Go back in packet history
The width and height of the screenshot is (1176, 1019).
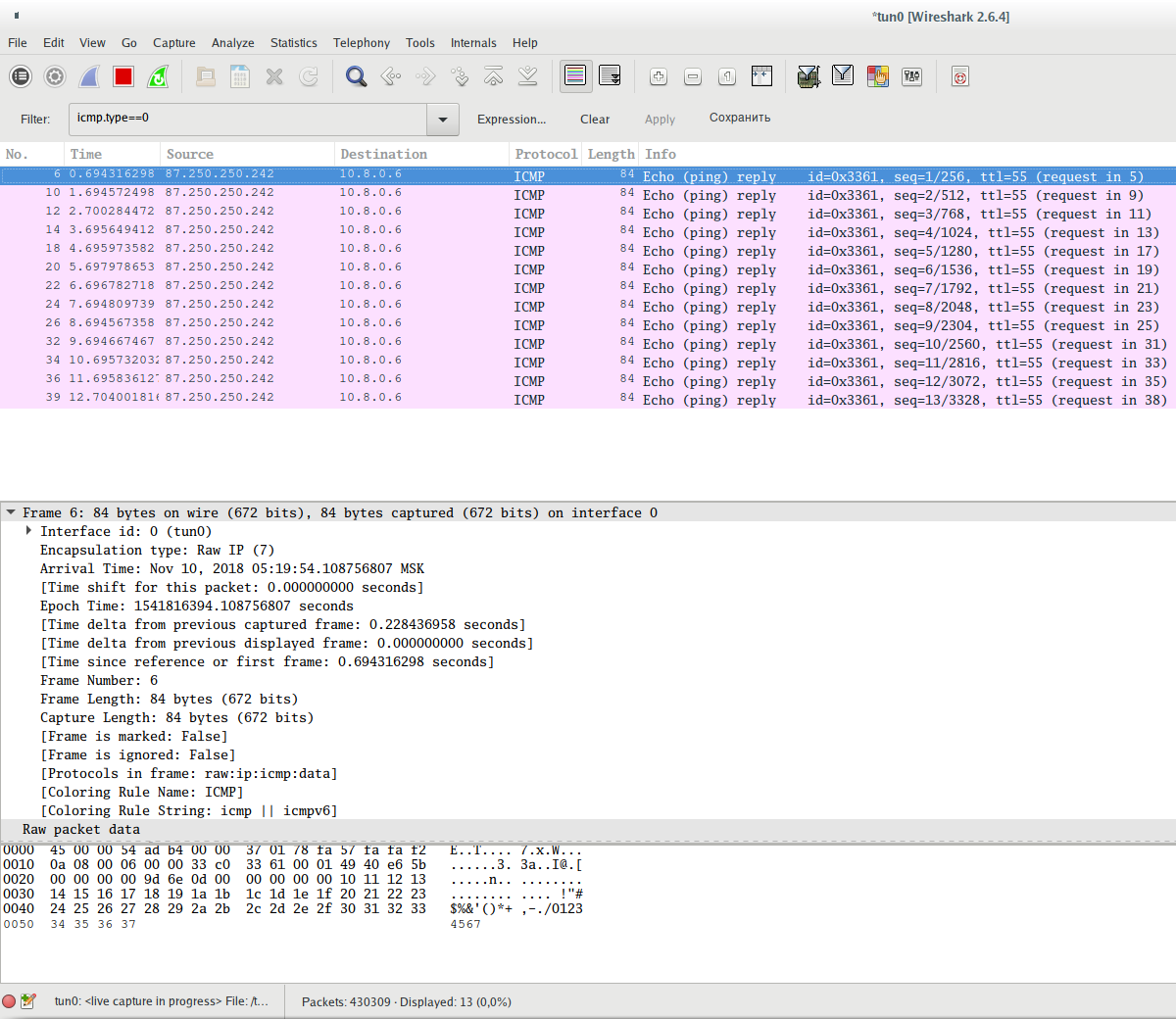pos(391,76)
